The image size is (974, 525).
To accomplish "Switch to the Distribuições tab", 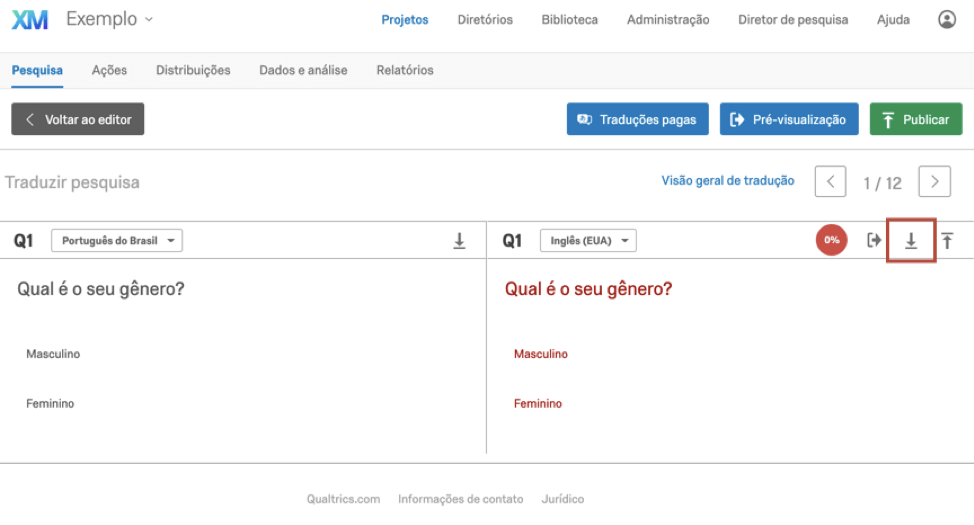I will coord(193,70).
